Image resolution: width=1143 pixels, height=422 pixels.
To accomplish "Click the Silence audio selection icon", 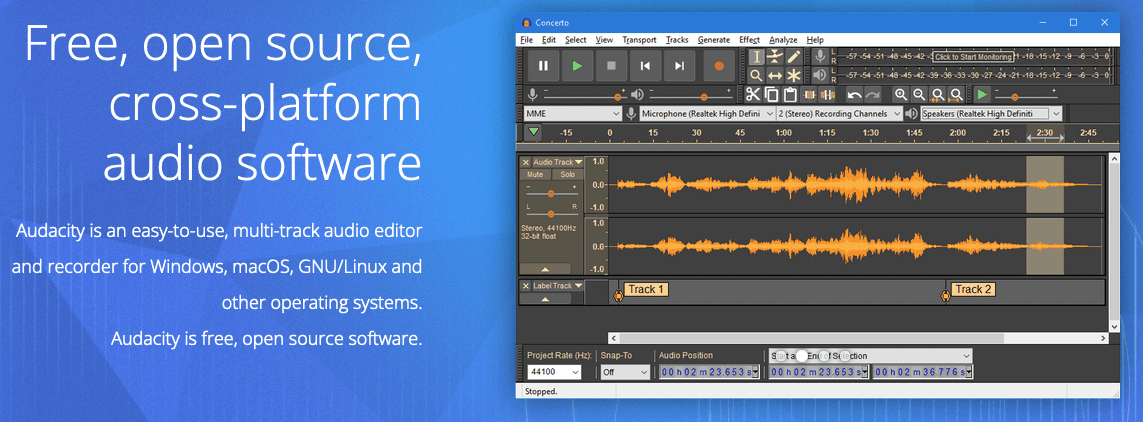I will point(827,94).
